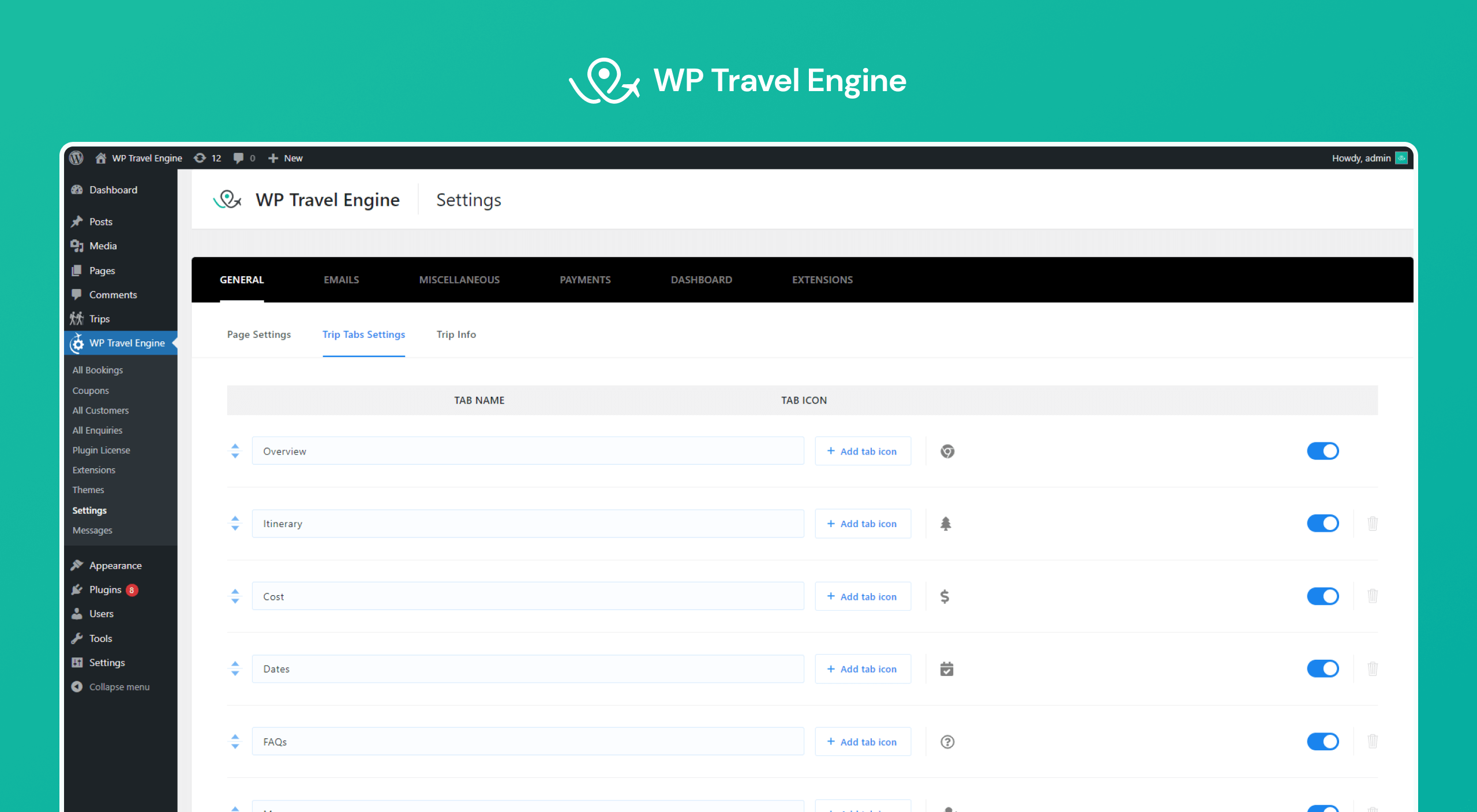This screenshot has width=1477, height=812.
Task: Add tab icon for Itinerary
Action: pyautogui.click(x=863, y=524)
